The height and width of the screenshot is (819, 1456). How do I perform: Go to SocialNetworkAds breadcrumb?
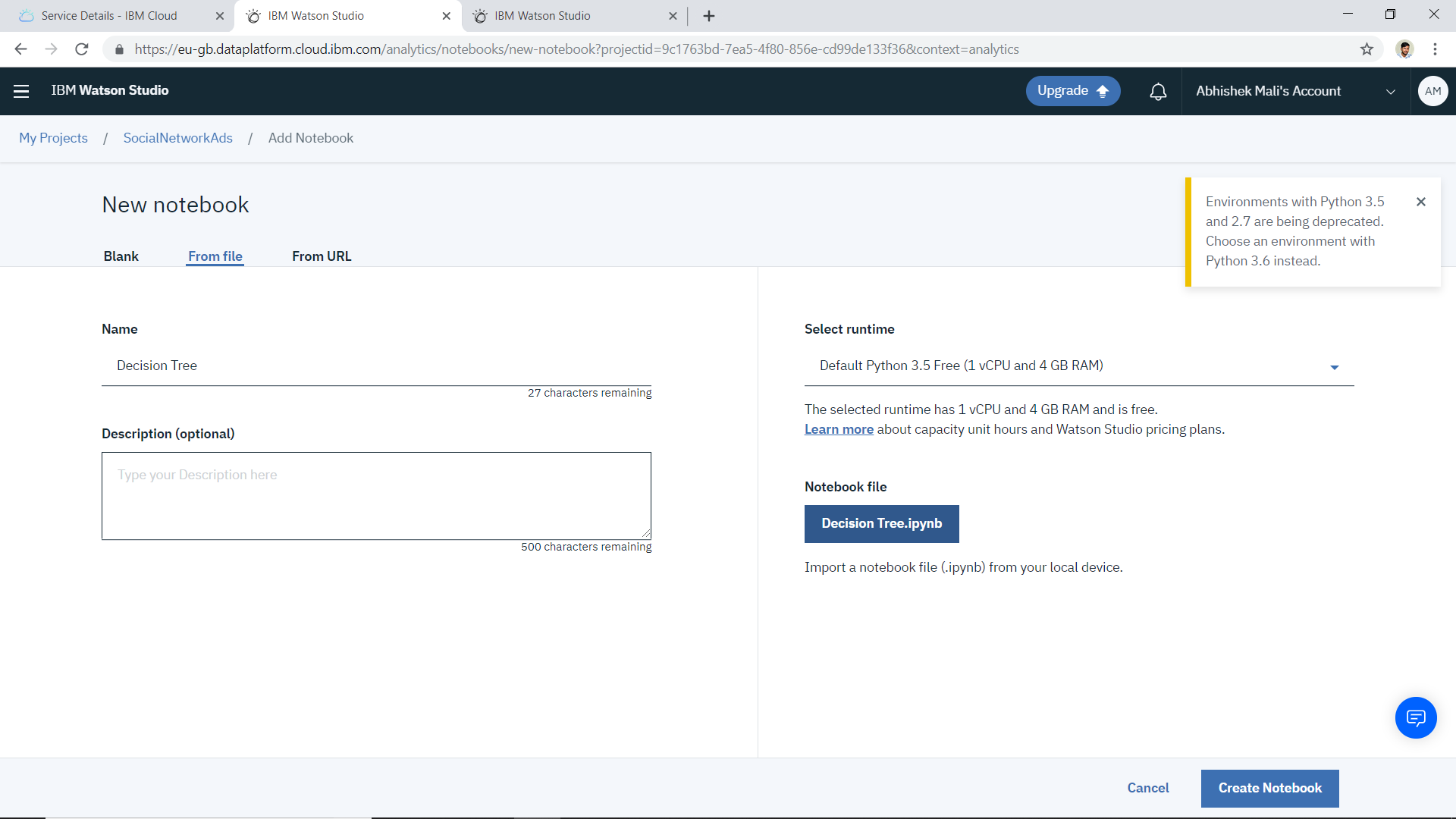coord(178,138)
